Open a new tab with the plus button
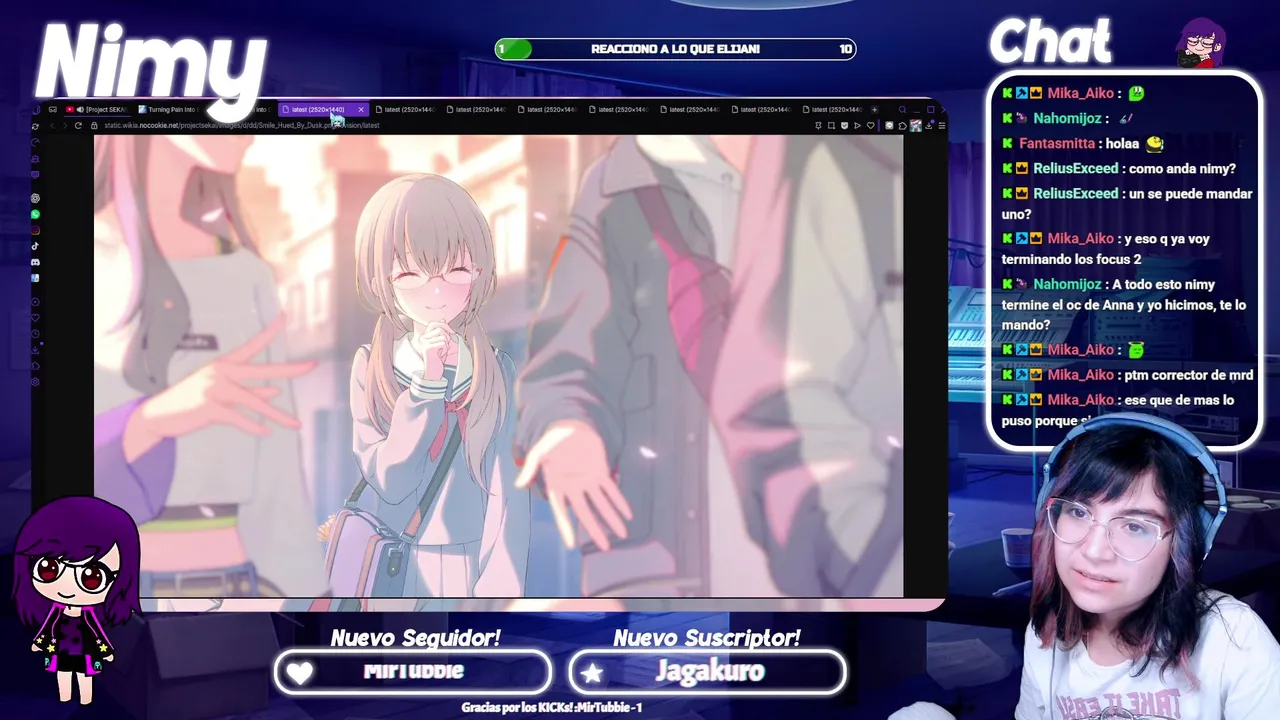 875,110
